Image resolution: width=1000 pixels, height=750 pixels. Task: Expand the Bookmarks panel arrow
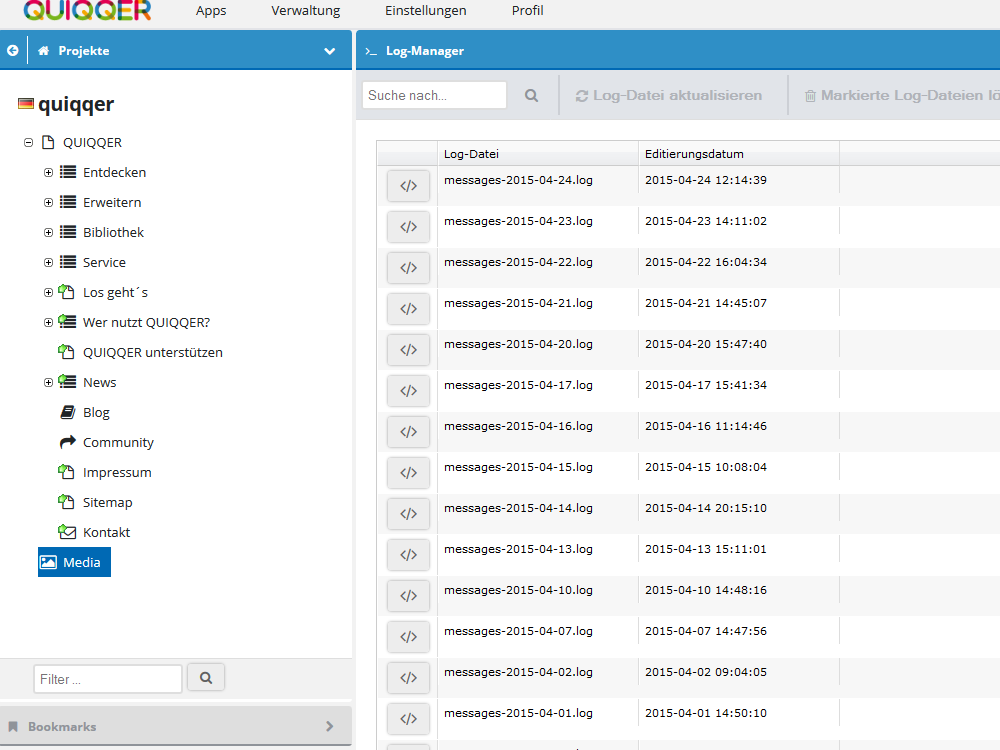click(x=329, y=726)
